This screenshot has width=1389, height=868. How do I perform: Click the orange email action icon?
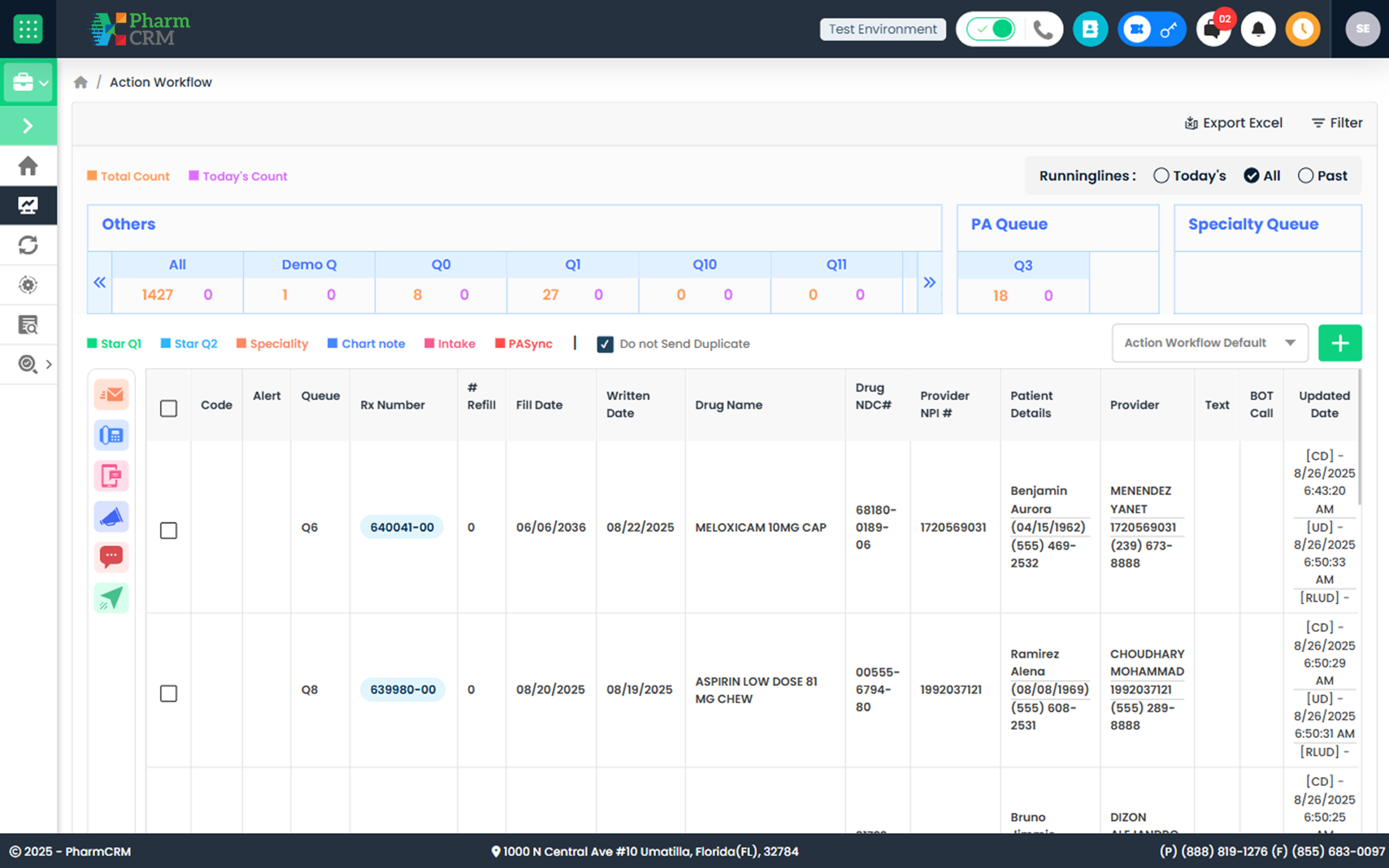pyautogui.click(x=111, y=394)
